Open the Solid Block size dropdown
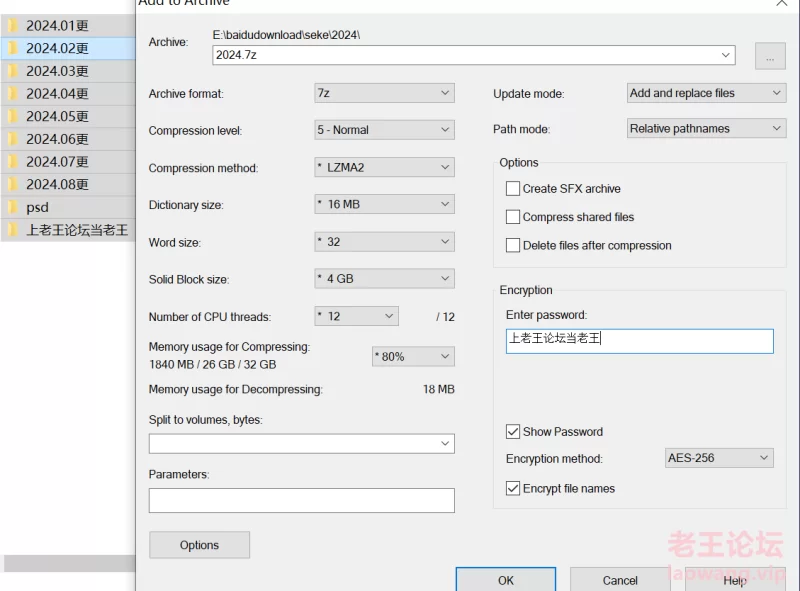This screenshot has width=800, height=591. [384, 279]
